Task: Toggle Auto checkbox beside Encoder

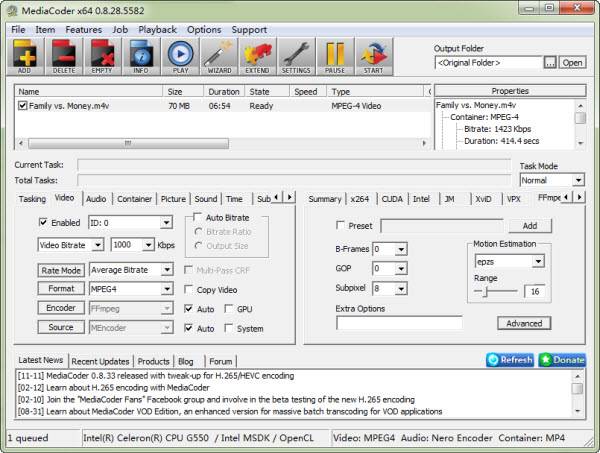Action: coord(189,308)
